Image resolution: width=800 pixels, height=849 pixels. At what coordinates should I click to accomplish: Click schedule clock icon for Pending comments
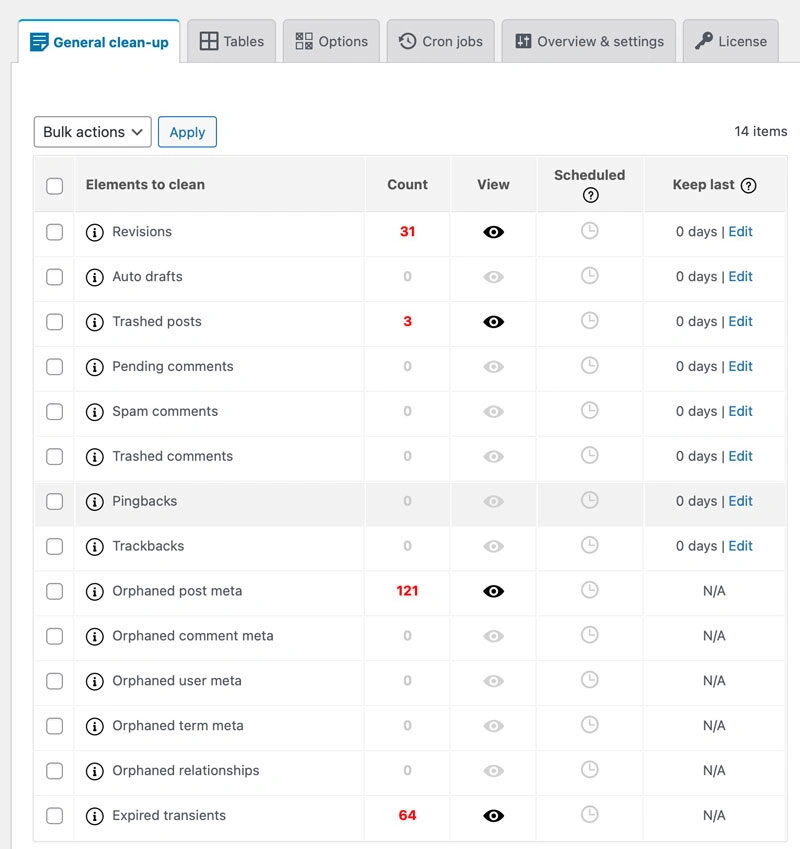click(x=589, y=365)
